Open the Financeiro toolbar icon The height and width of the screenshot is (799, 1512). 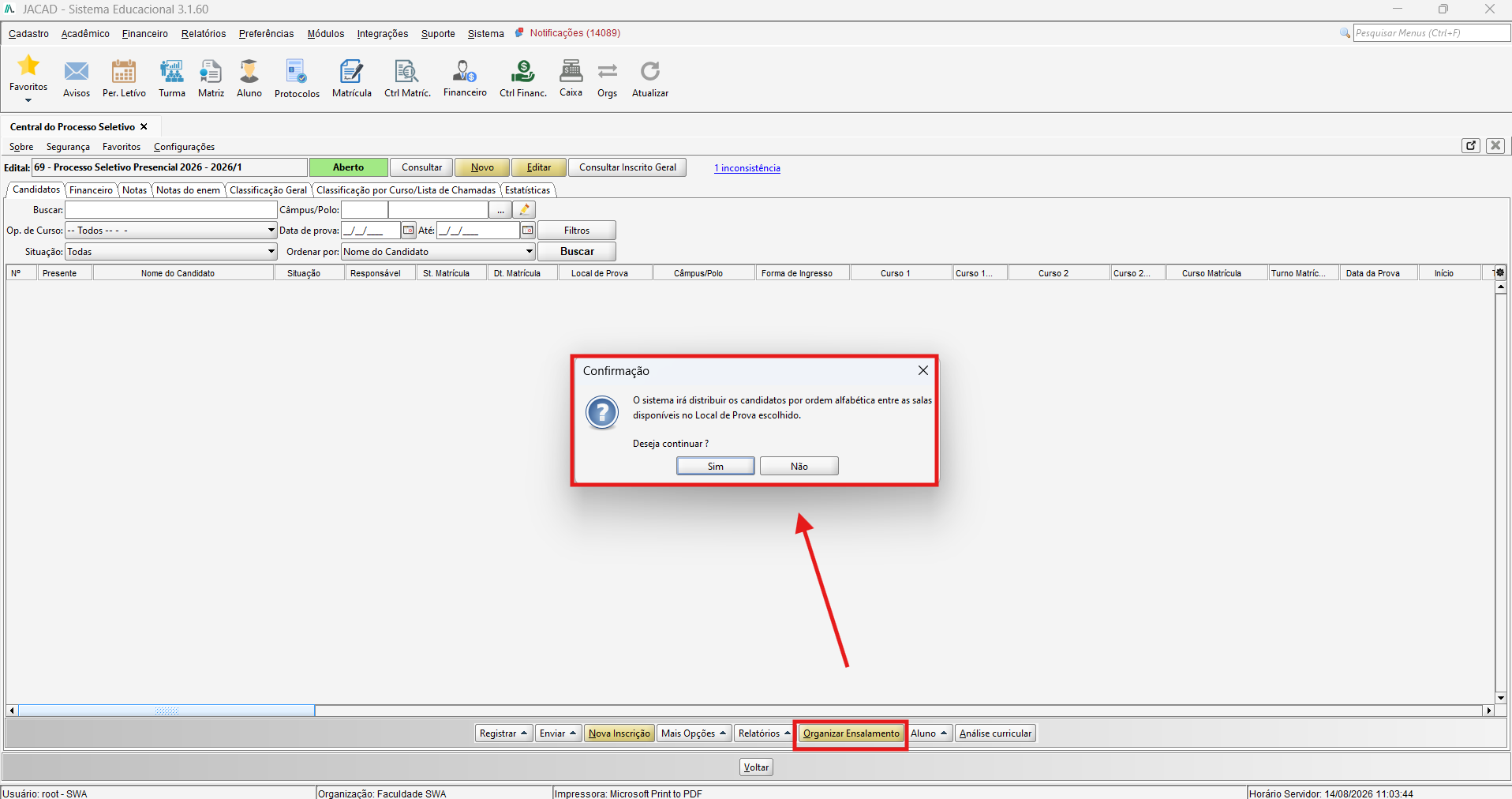(x=465, y=71)
